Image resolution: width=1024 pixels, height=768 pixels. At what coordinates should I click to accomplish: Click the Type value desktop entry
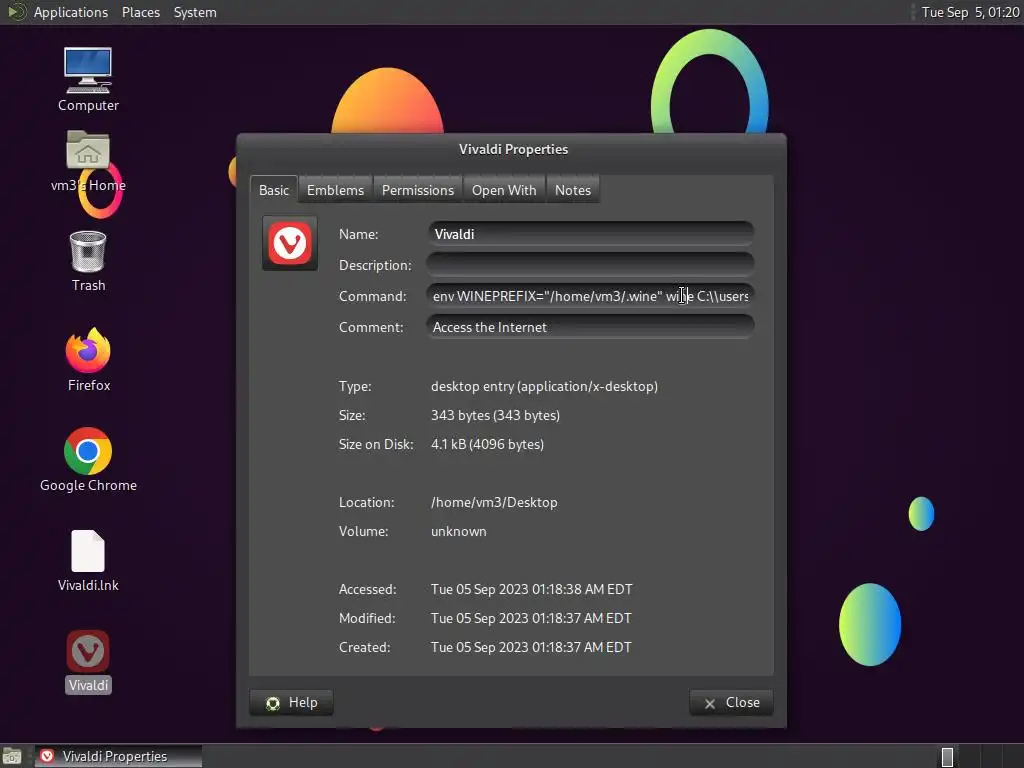pyautogui.click(x=544, y=386)
